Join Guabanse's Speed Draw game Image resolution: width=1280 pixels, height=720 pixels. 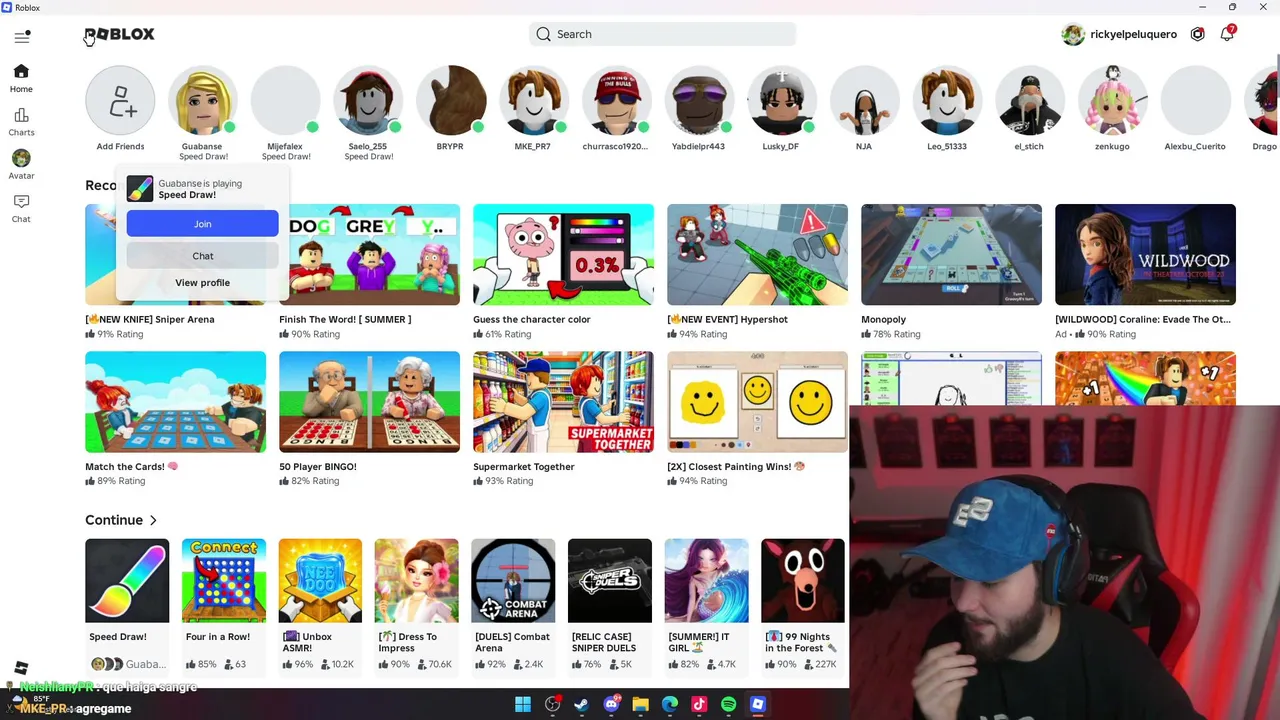point(202,224)
